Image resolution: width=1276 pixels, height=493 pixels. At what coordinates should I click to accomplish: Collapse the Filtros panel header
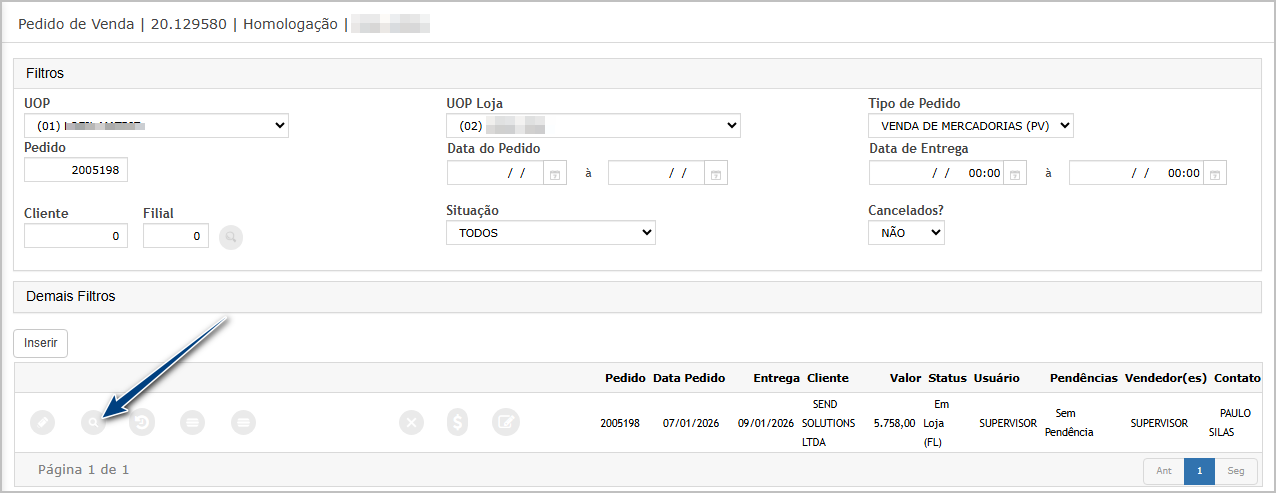click(637, 74)
